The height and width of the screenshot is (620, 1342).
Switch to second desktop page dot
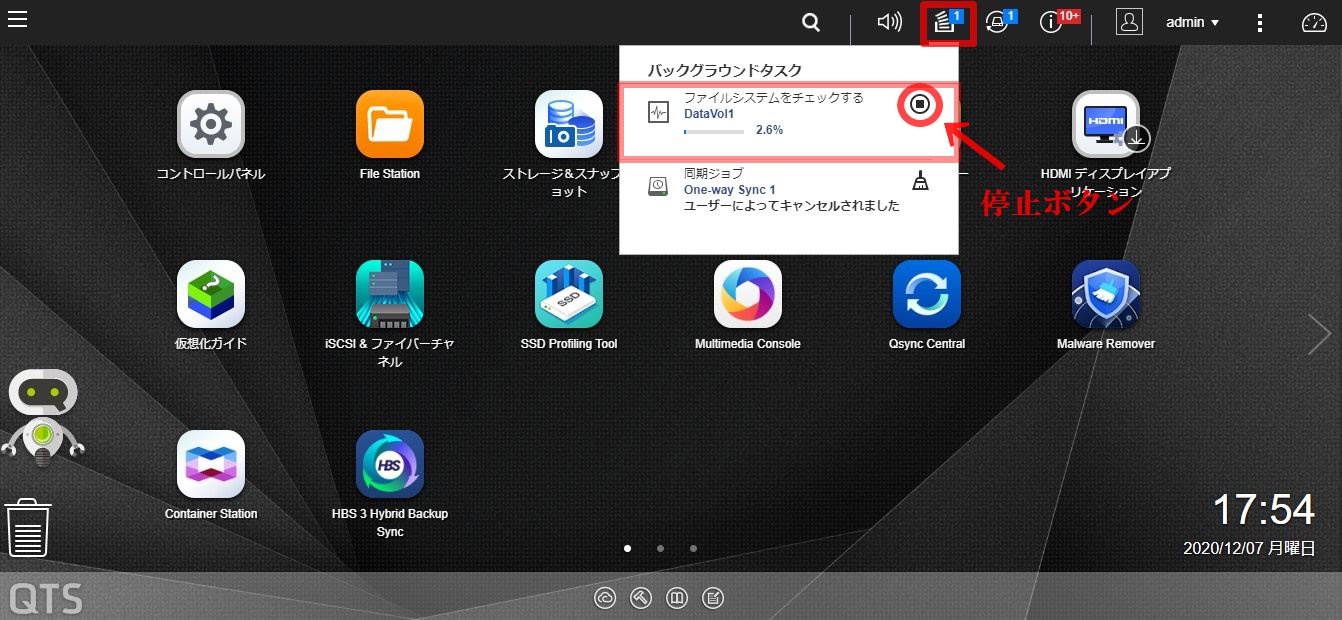coord(660,548)
